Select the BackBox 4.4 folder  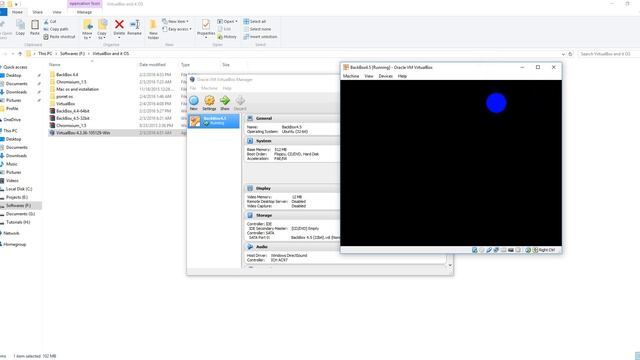click(67, 75)
